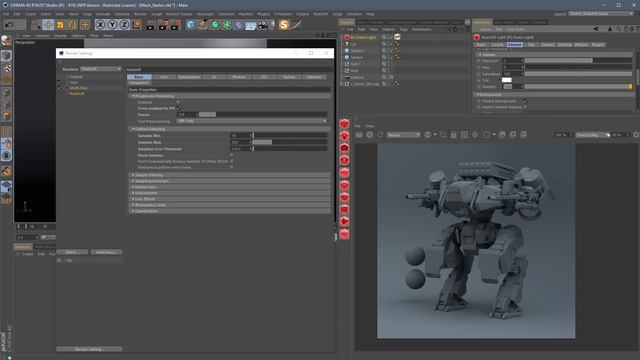Open the Renderer dropdown in Render Settings

click(x=100, y=69)
